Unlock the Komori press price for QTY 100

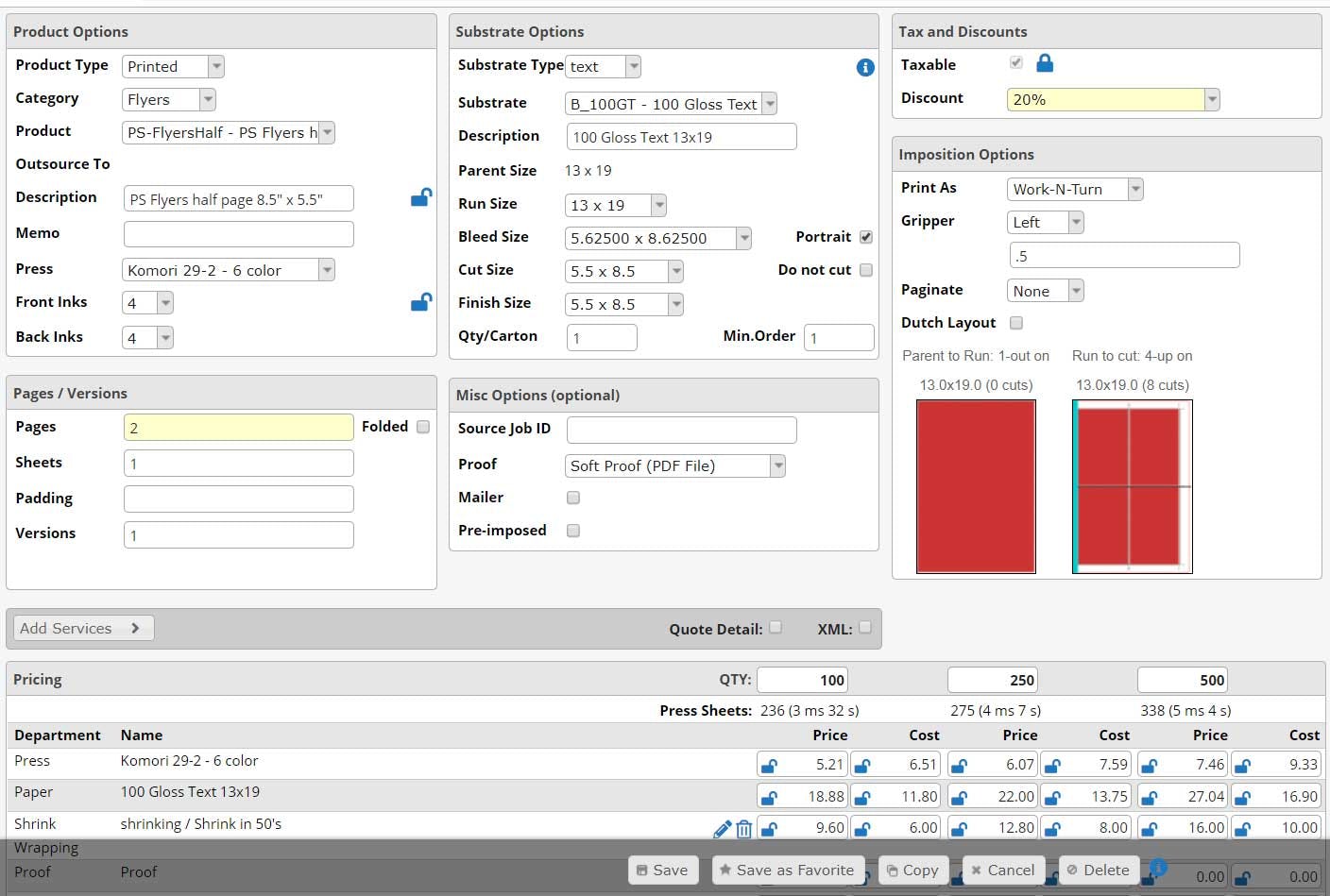769,764
